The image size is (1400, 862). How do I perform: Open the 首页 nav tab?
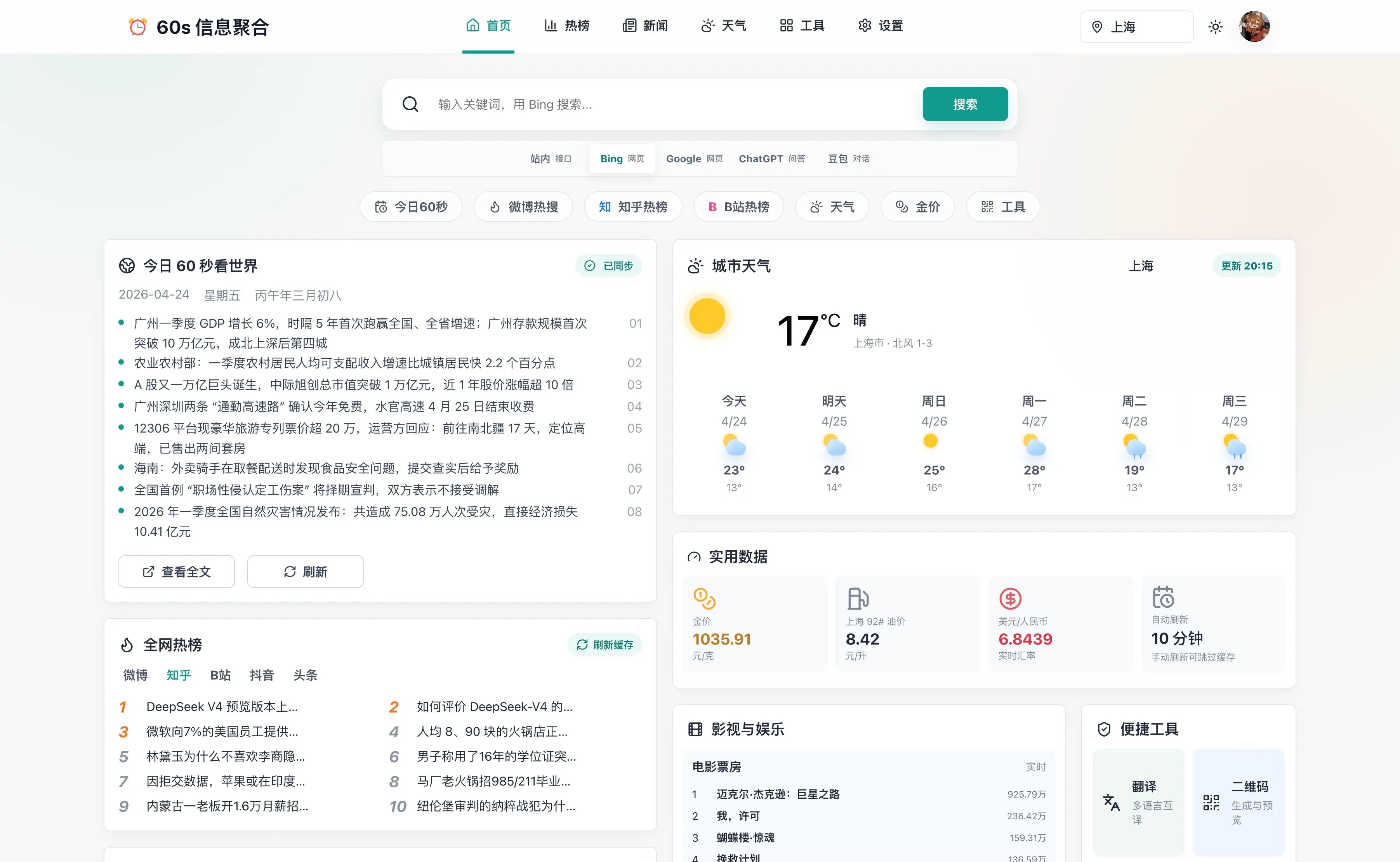point(488,26)
